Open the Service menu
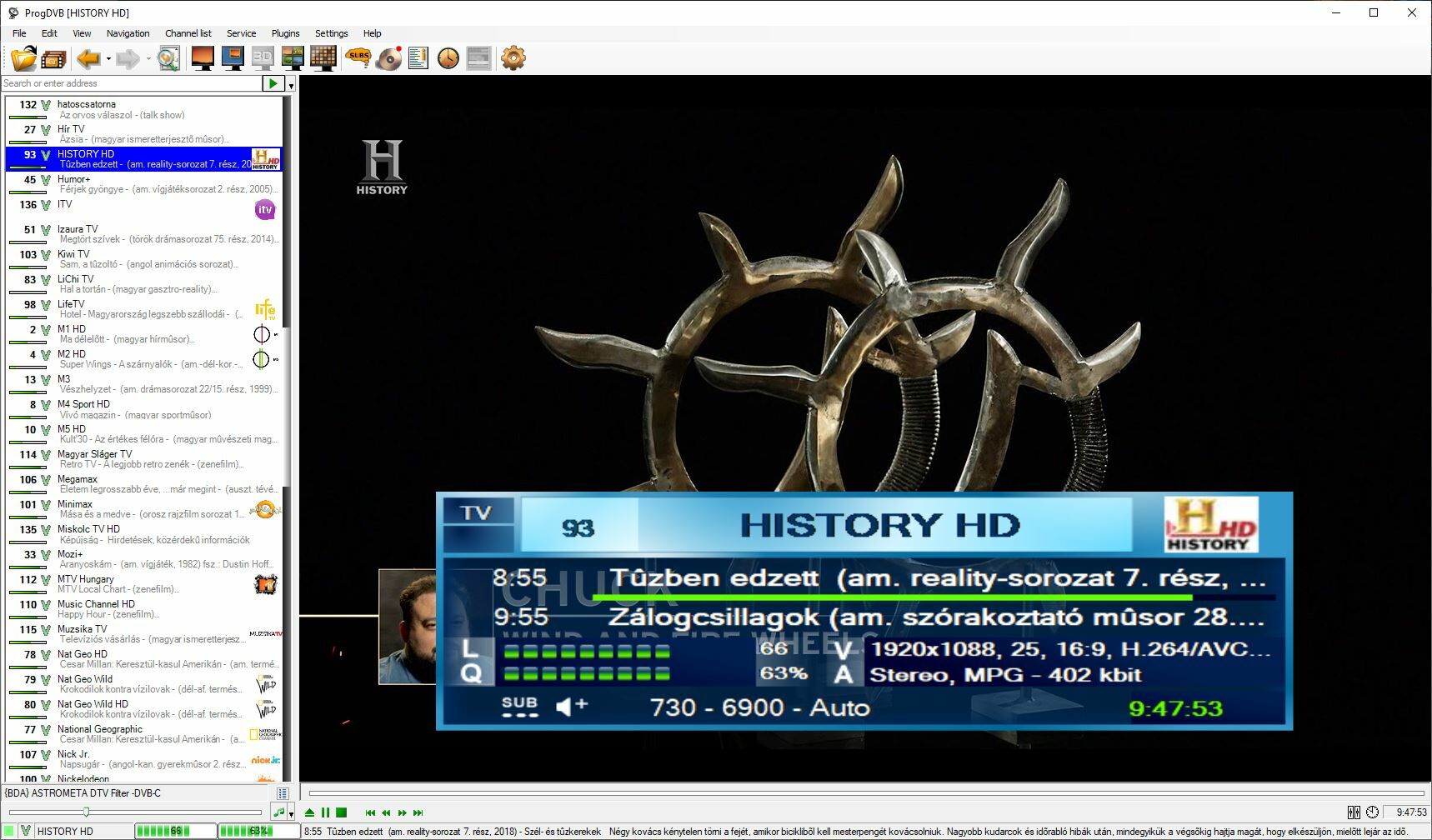Viewport: 1432px width, 840px height. [242, 33]
